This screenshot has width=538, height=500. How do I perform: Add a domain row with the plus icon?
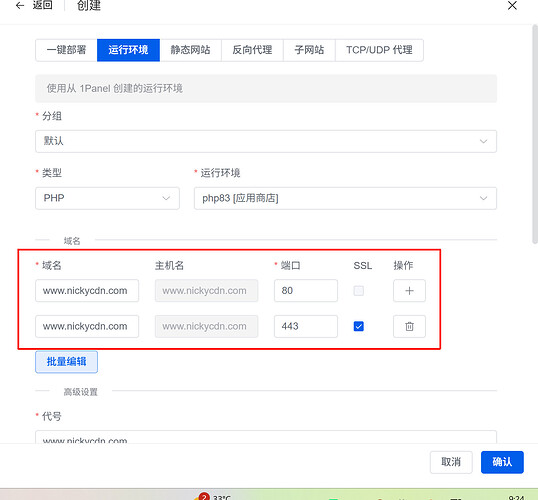pyautogui.click(x=409, y=291)
